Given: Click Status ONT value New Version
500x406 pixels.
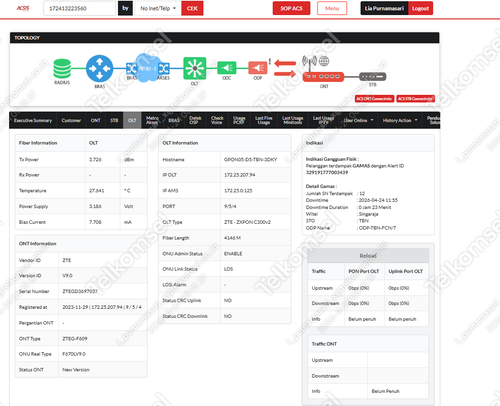Looking at the screenshot, I should point(76,370).
